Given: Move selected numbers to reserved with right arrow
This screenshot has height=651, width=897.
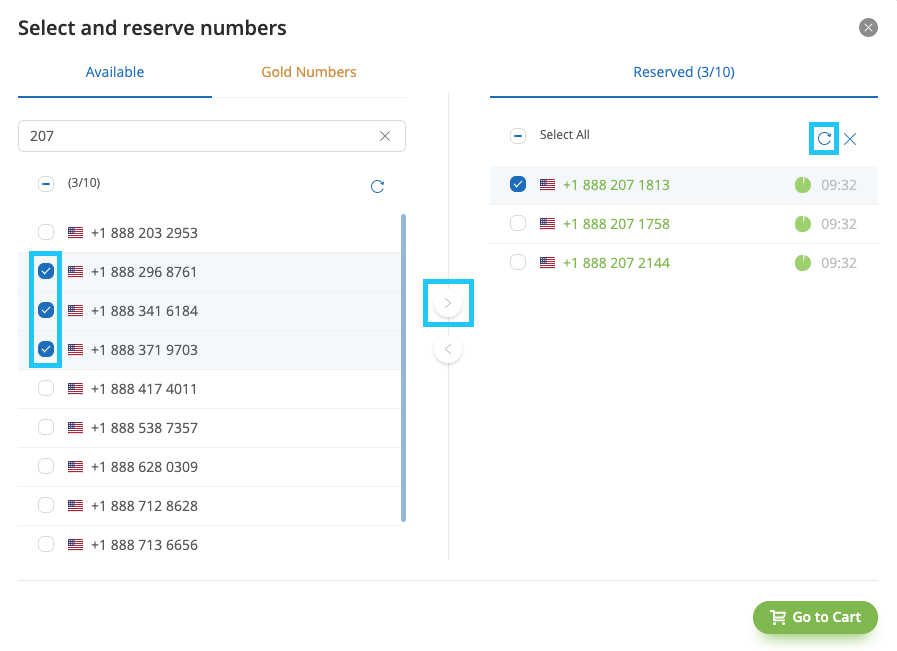Looking at the screenshot, I should click(x=448, y=303).
